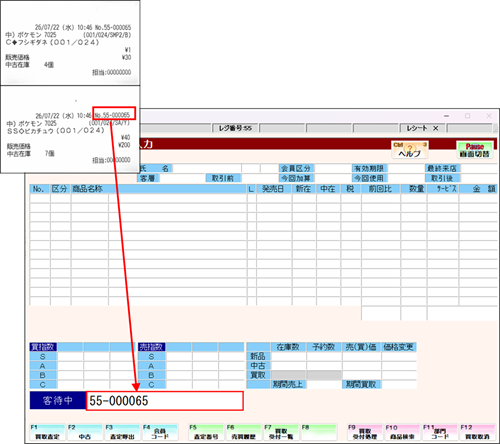The height and width of the screenshot is (444, 500).
Task: Click the 中在 column header
Action: click(328, 189)
